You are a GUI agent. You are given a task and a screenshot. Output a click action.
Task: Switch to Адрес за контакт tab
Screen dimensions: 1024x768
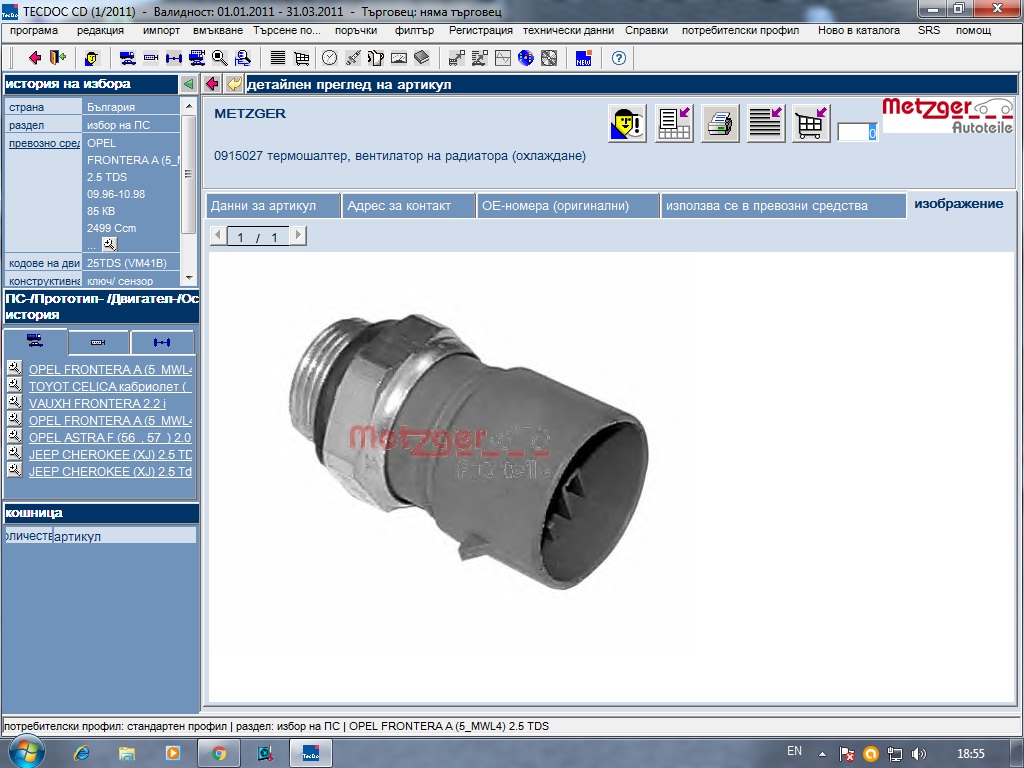click(x=408, y=206)
